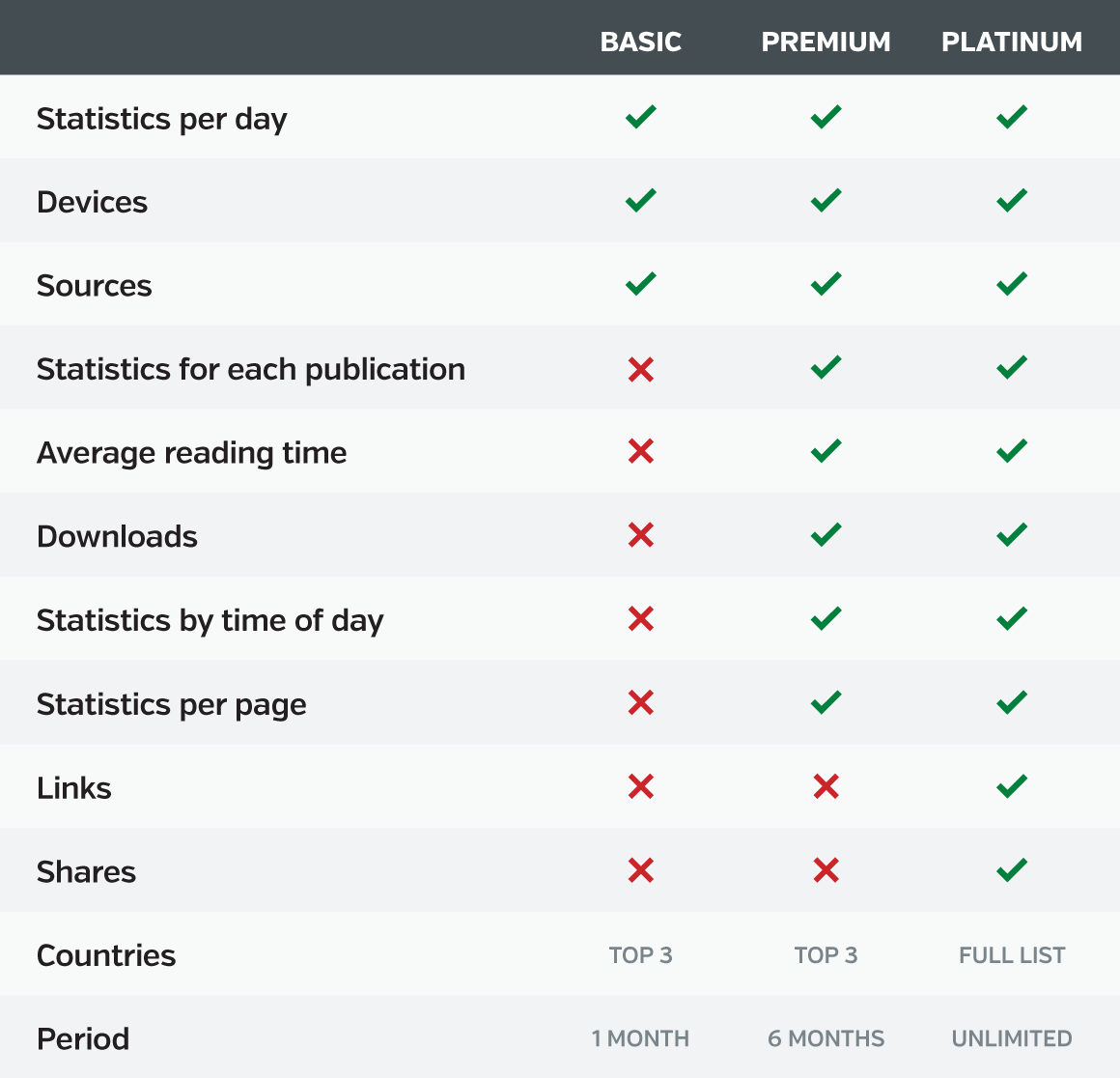Image resolution: width=1120 pixels, height=1078 pixels.
Task: Click the 6 MONTHS period value
Action: (826, 1038)
